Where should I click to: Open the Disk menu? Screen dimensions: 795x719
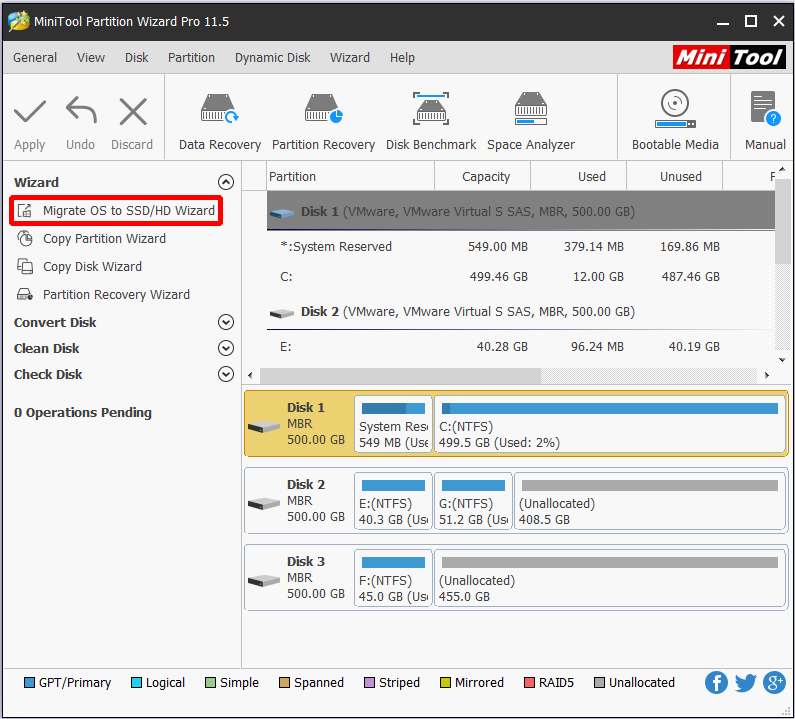point(136,58)
